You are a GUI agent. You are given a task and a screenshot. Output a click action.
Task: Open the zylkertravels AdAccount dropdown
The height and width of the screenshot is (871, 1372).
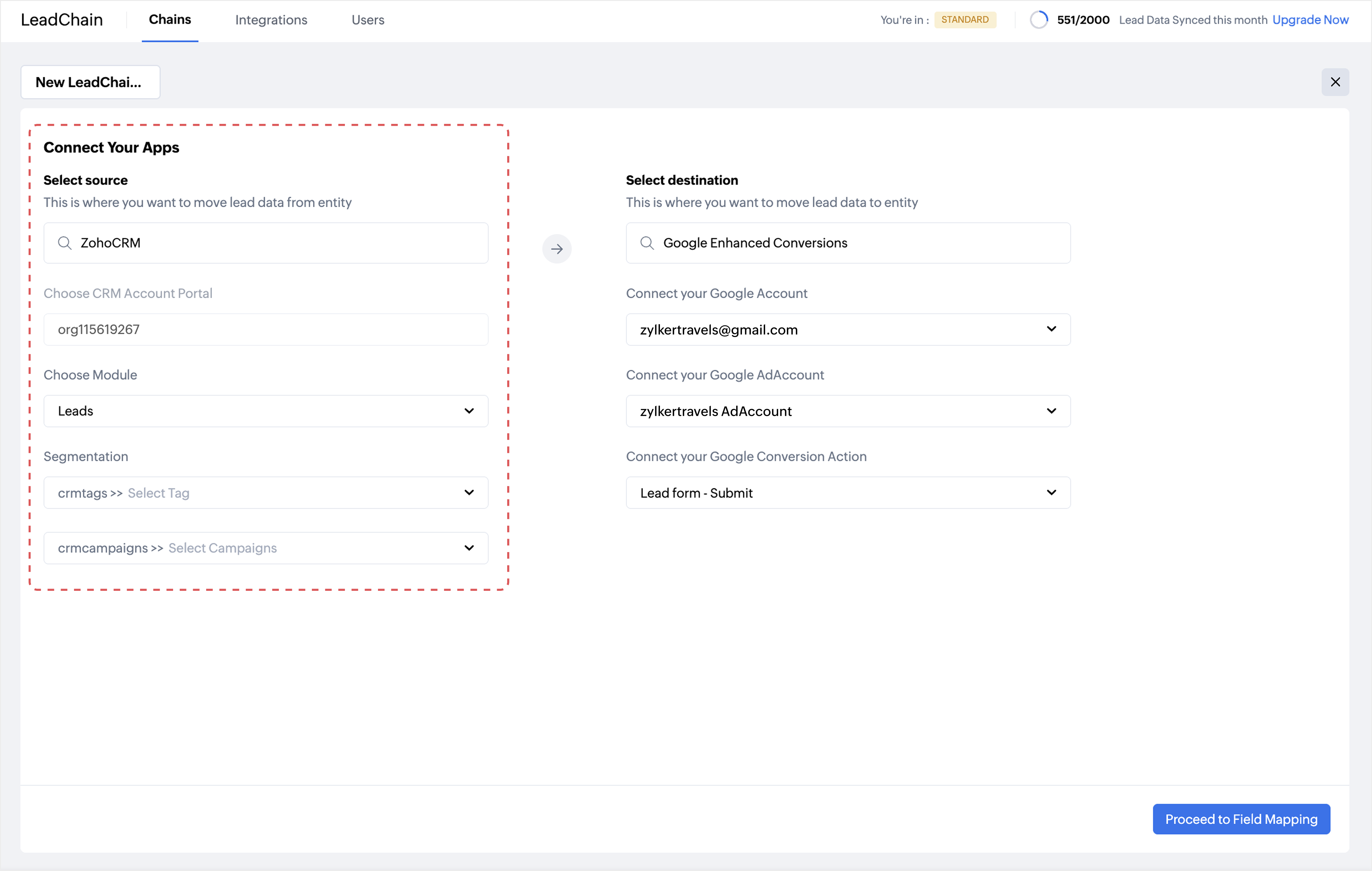pyautogui.click(x=1051, y=411)
